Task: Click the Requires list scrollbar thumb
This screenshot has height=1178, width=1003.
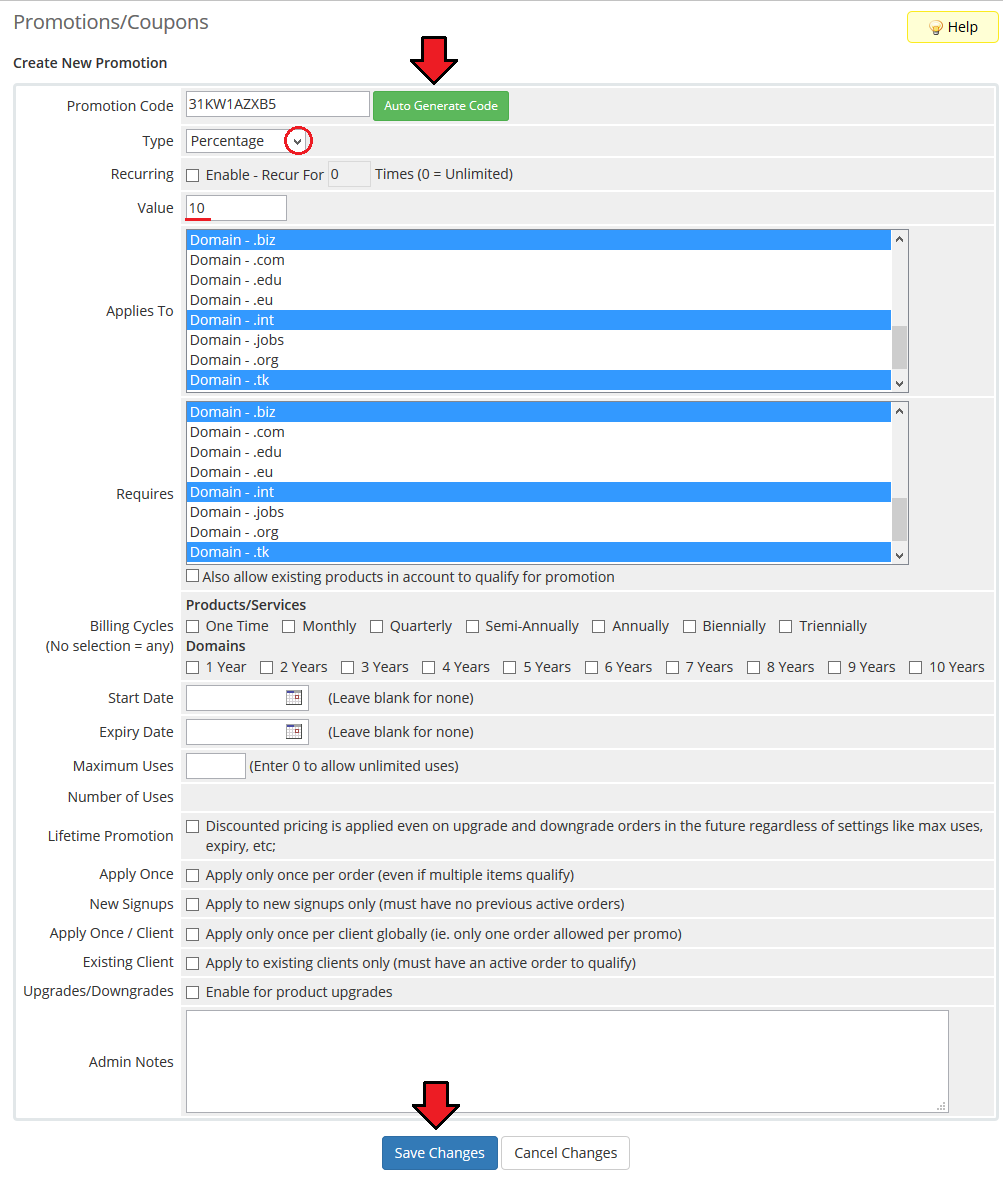Action: (x=899, y=519)
